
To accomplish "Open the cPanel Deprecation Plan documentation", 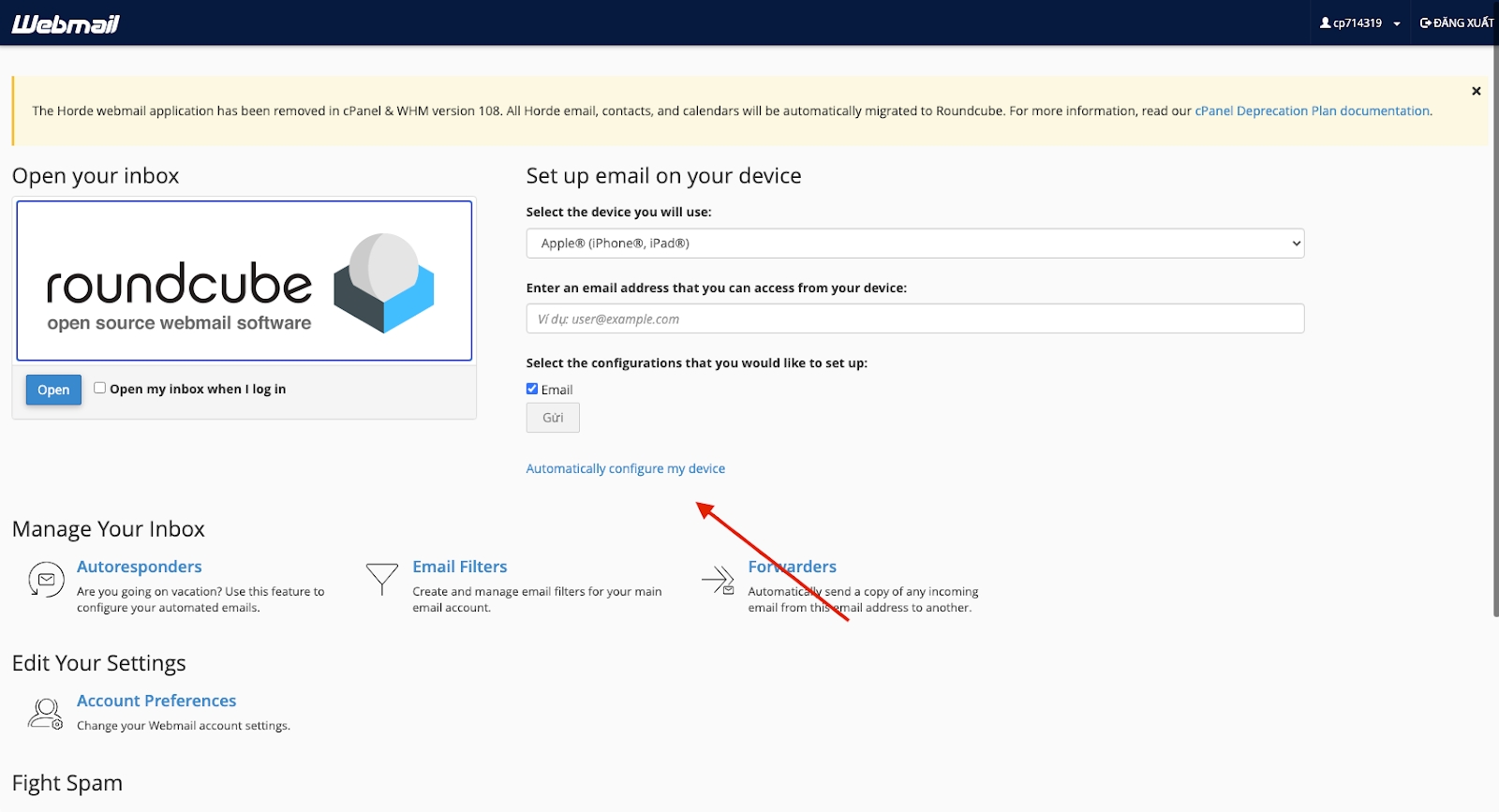I will click(1312, 111).
